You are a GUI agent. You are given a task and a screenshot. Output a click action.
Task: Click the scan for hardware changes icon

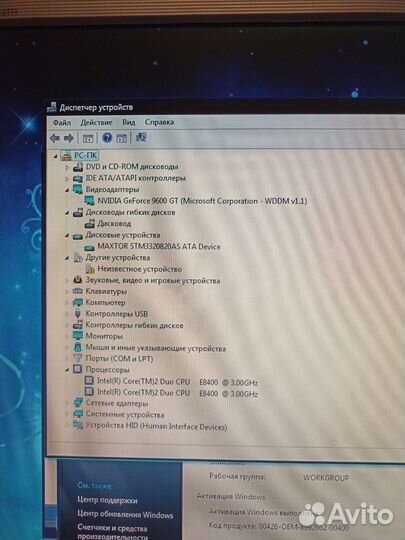point(141,138)
